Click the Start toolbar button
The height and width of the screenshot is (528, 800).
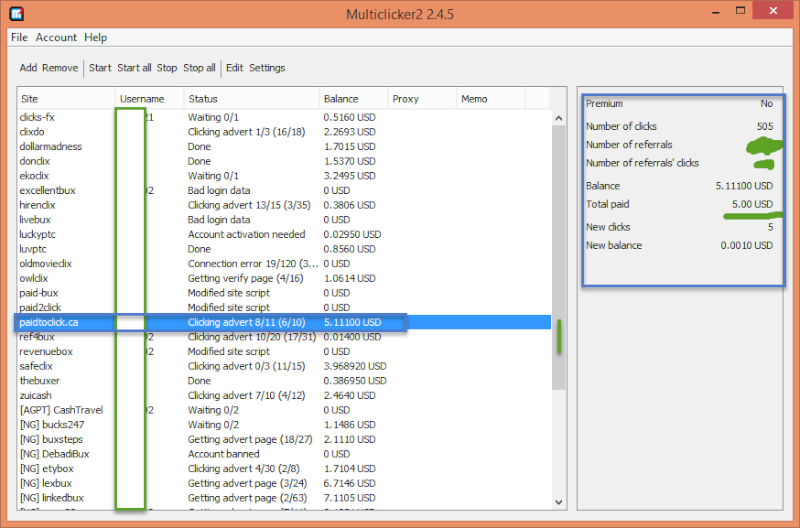(x=100, y=68)
